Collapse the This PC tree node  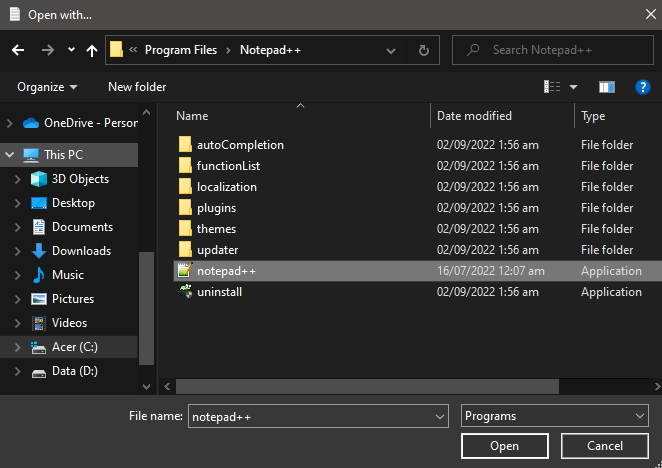tap(10, 155)
